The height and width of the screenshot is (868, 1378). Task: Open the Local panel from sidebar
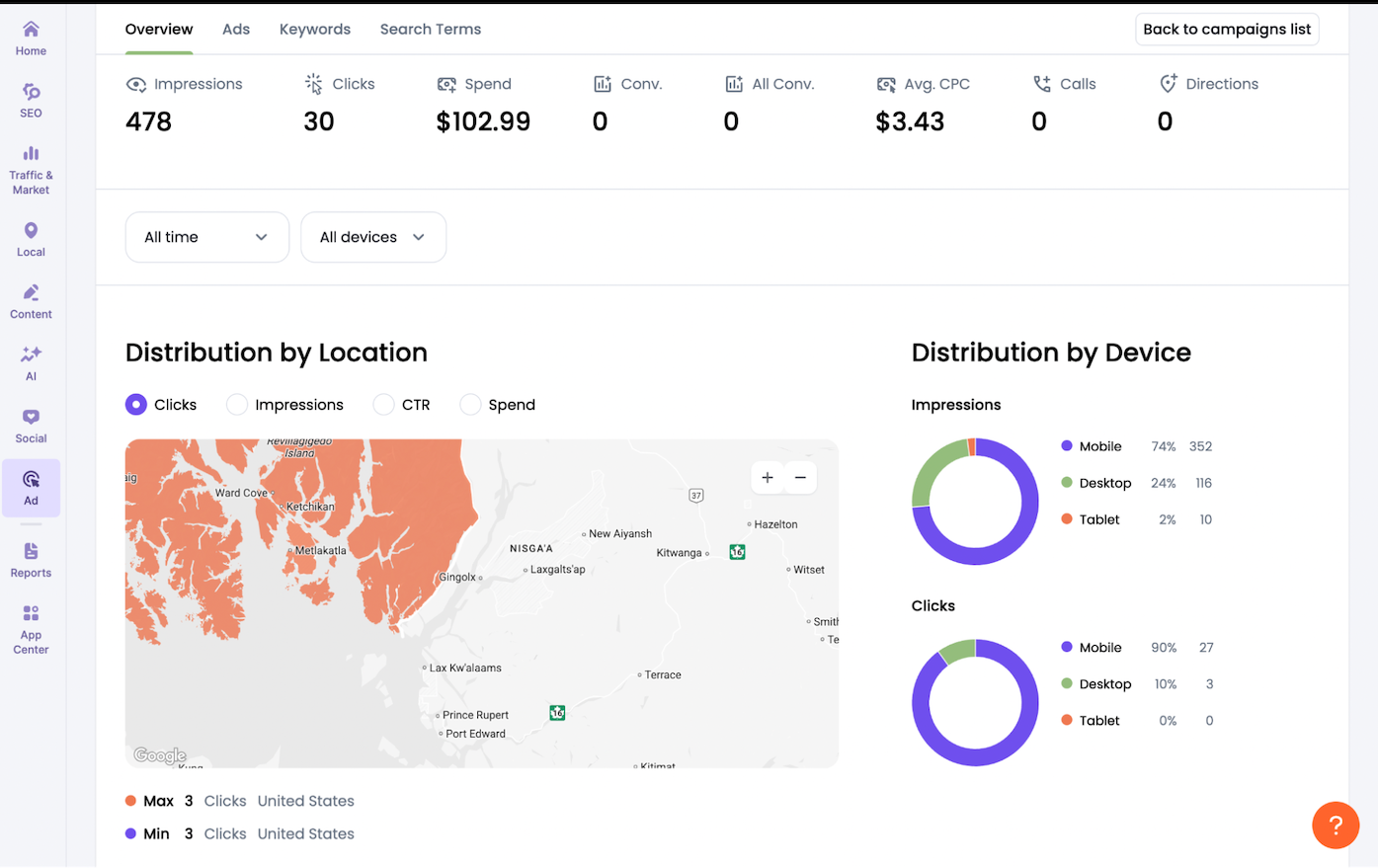30,237
